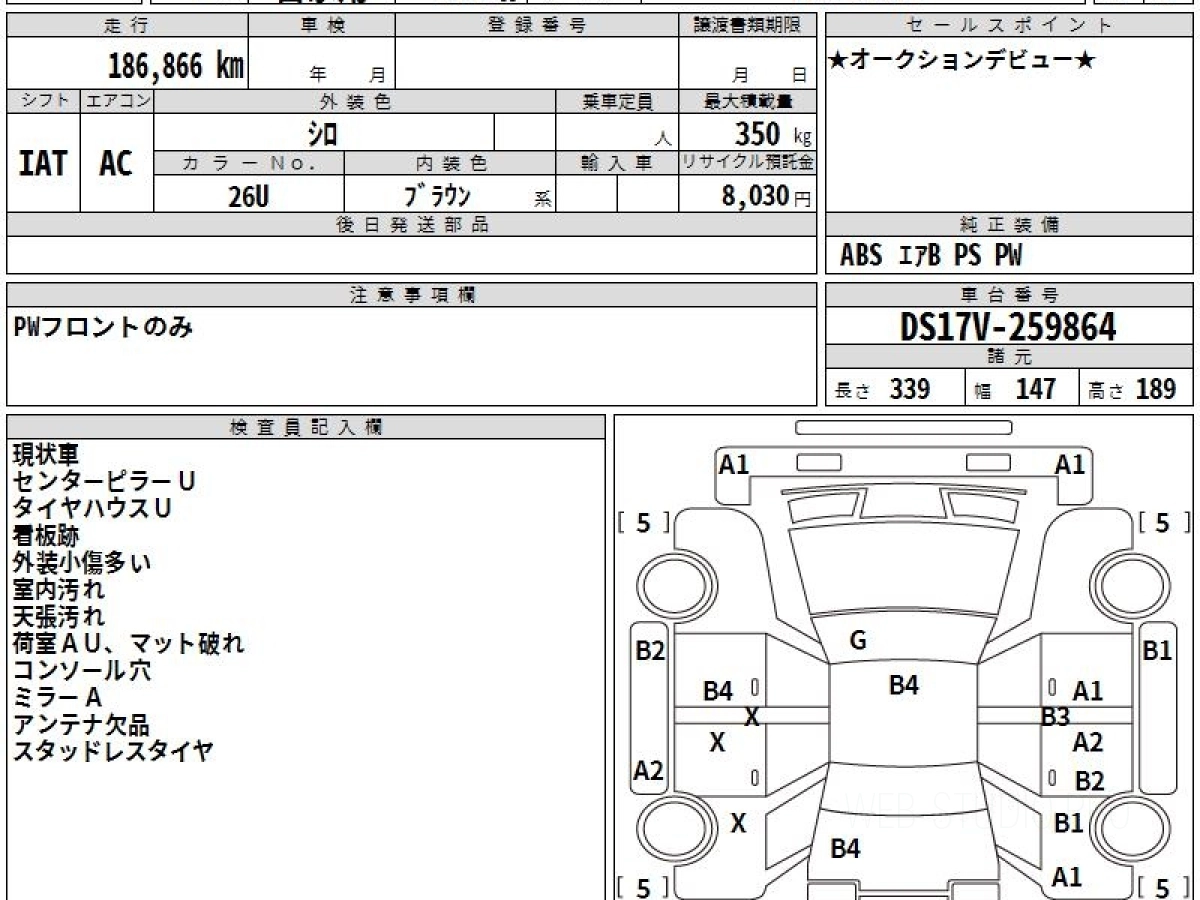Select the inspector note 外装小傷多い
1200x900 pixels.
pyautogui.click(x=82, y=562)
